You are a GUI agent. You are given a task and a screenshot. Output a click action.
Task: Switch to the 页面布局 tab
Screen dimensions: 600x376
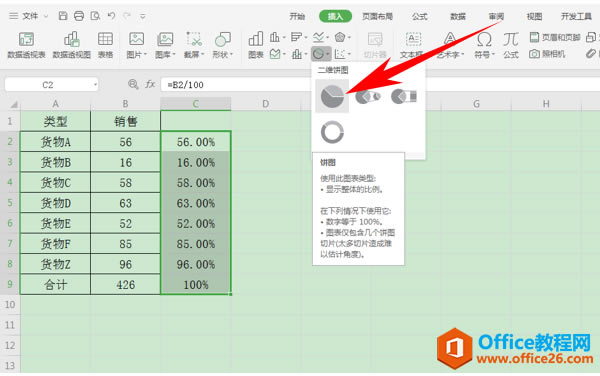377,16
